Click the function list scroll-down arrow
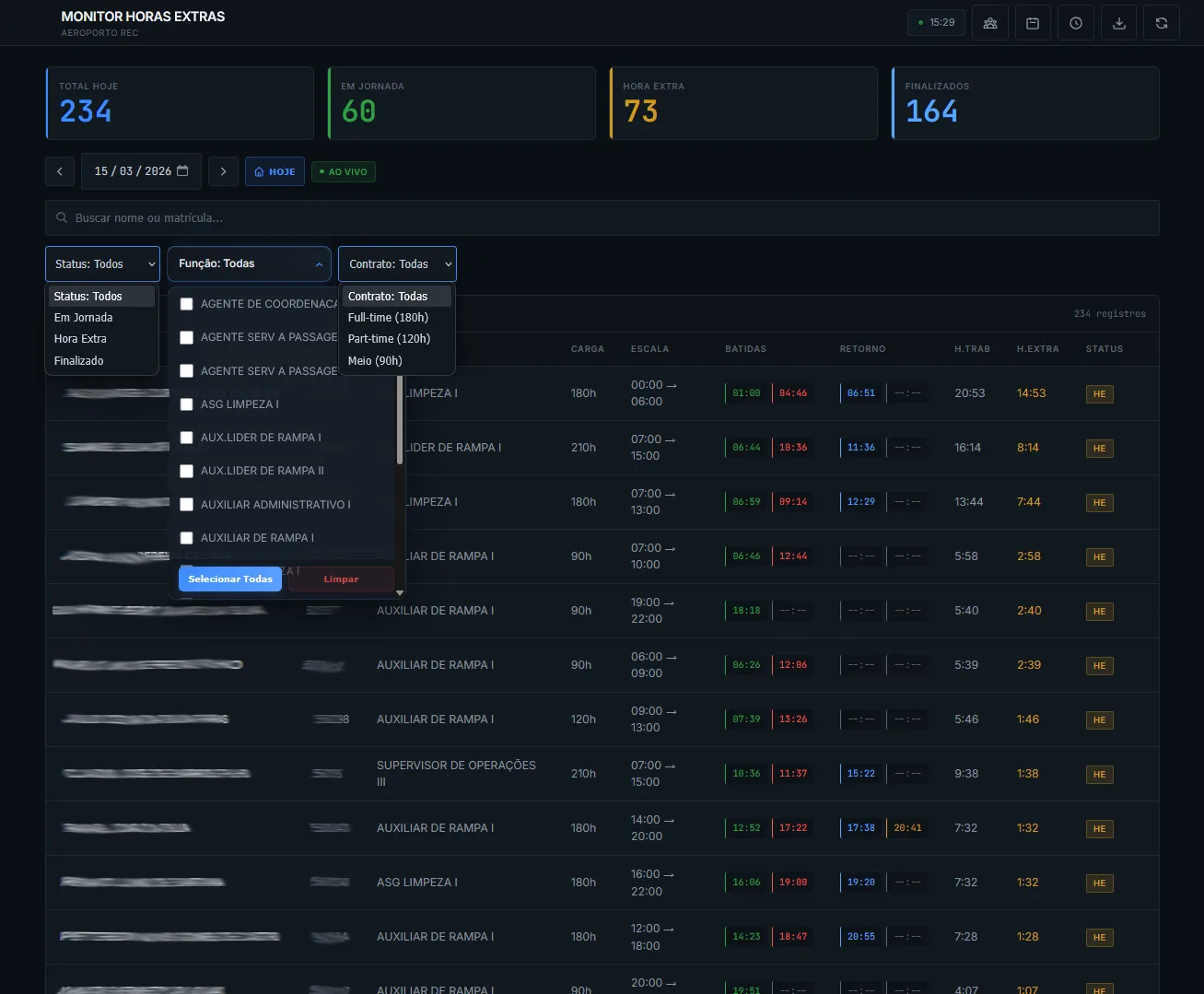 (x=400, y=593)
